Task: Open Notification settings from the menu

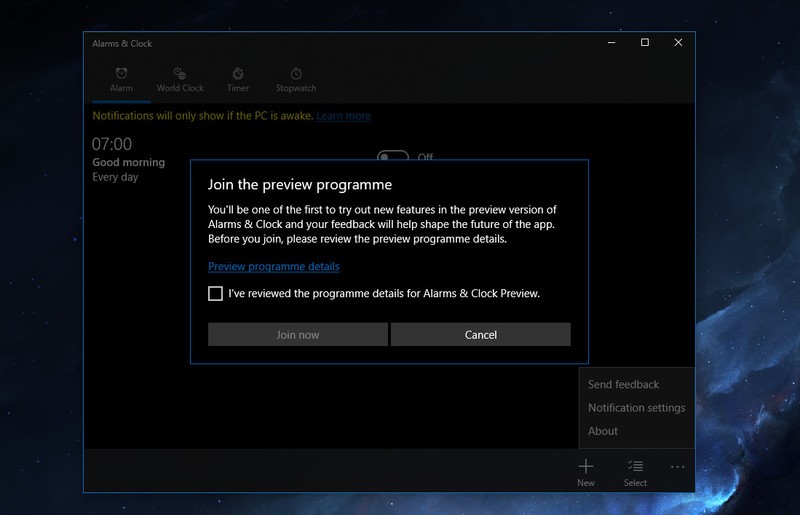Action: point(636,408)
